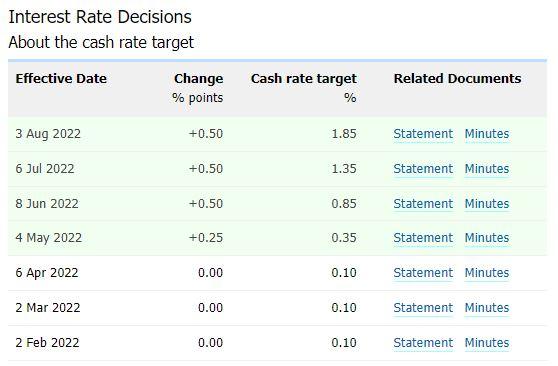The image size is (558, 366).
Task: View the 2 Feb 2022 Minutes
Action: pyautogui.click(x=487, y=343)
